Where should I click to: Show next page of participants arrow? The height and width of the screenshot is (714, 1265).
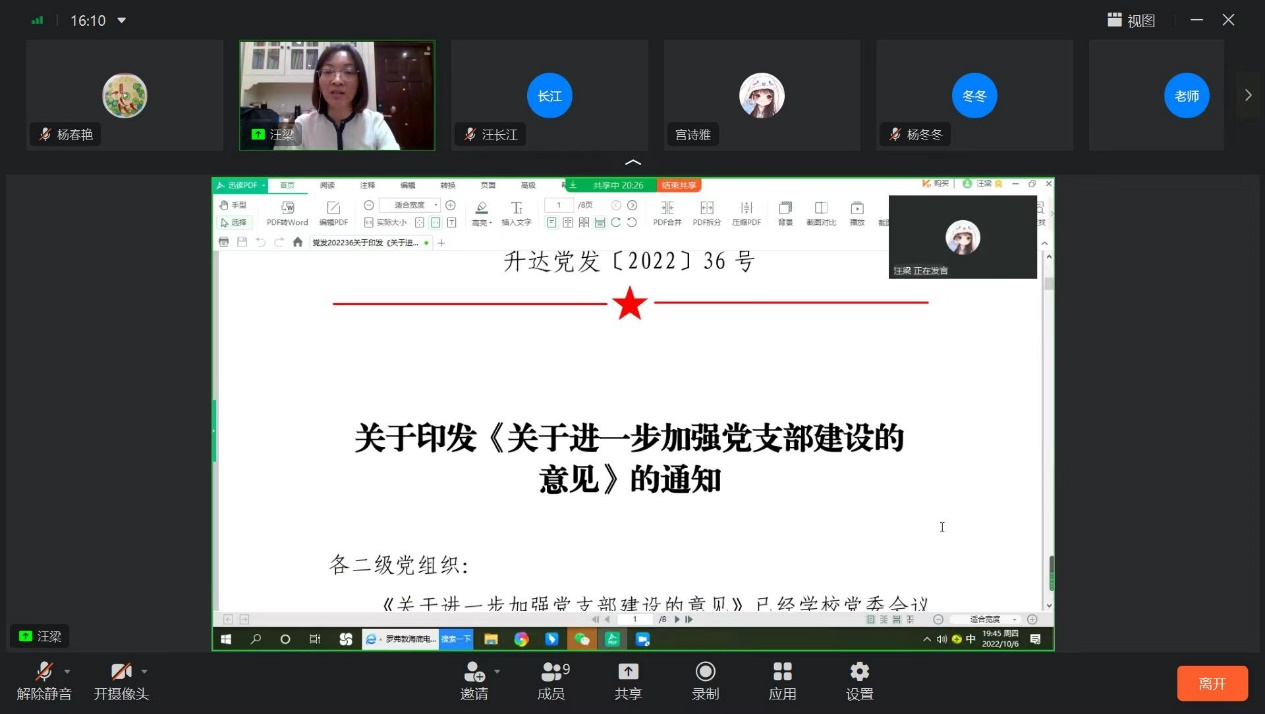pyautogui.click(x=1248, y=95)
